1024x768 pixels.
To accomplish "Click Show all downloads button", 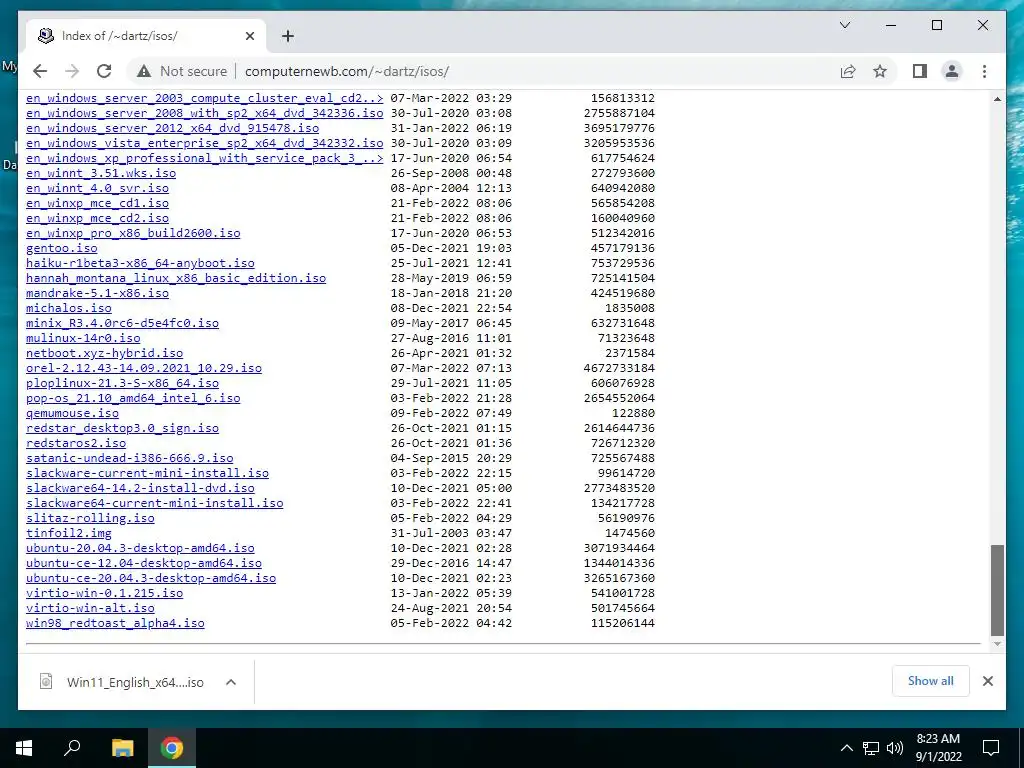I will [x=931, y=681].
